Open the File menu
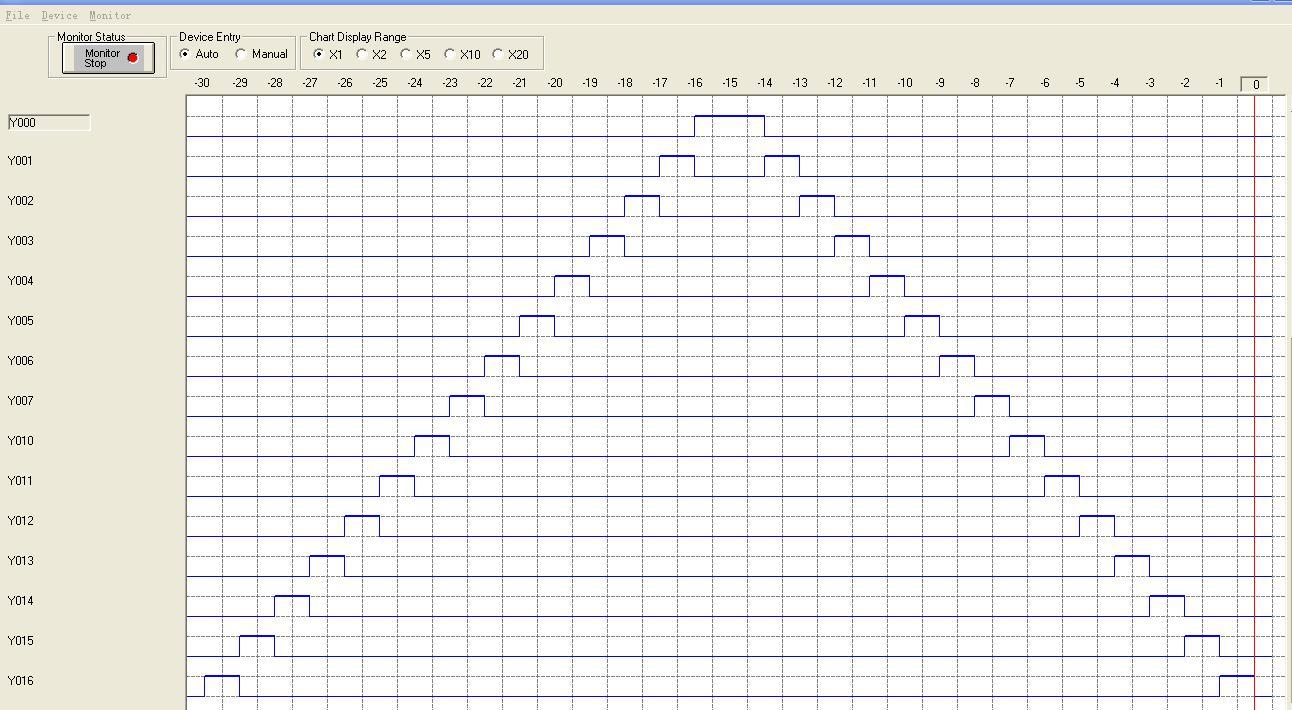 [x=18, y=16]
